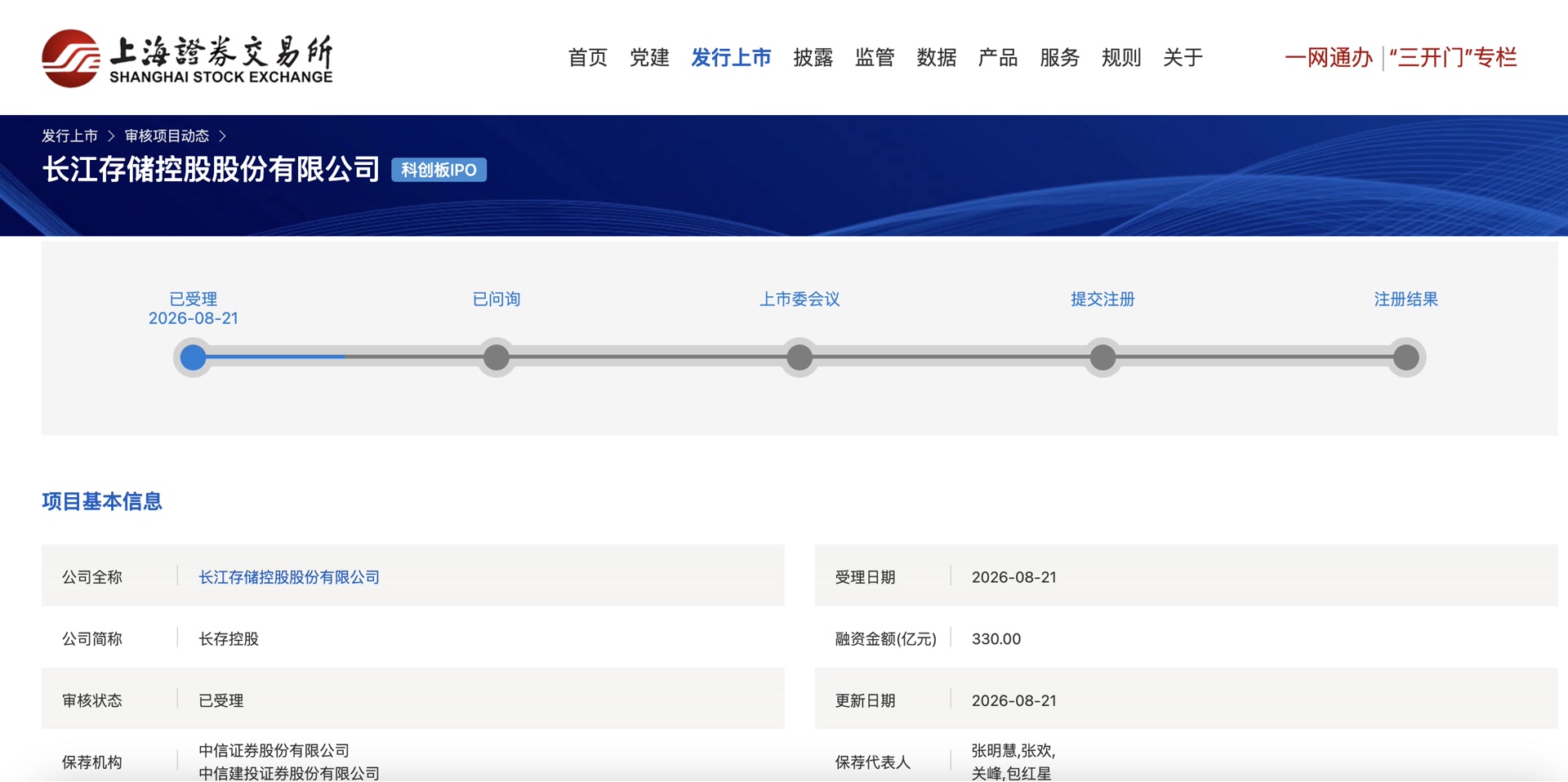
Task: Click 中信证券股份有限公司 sponsor entry
Action: pyautogui.click(x=274, y=750)
